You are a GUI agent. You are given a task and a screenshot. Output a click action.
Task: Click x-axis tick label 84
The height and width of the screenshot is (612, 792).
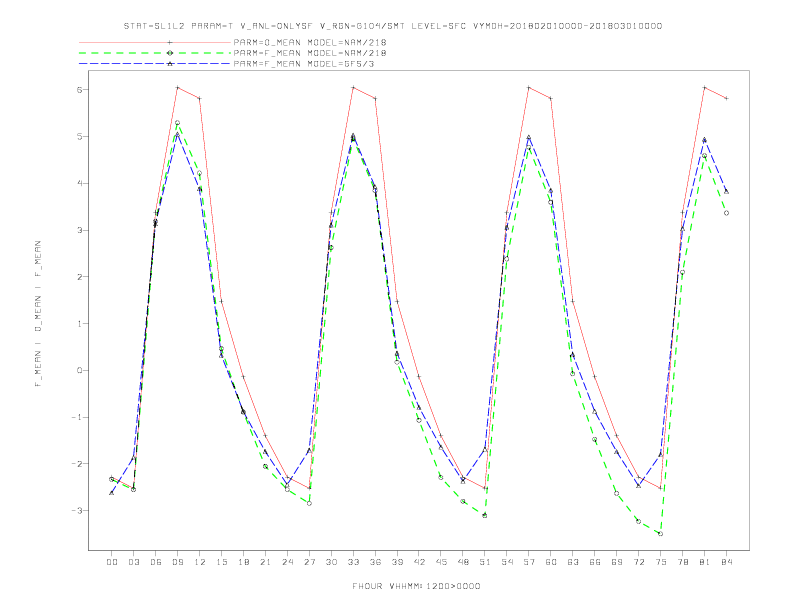point(727,562)
